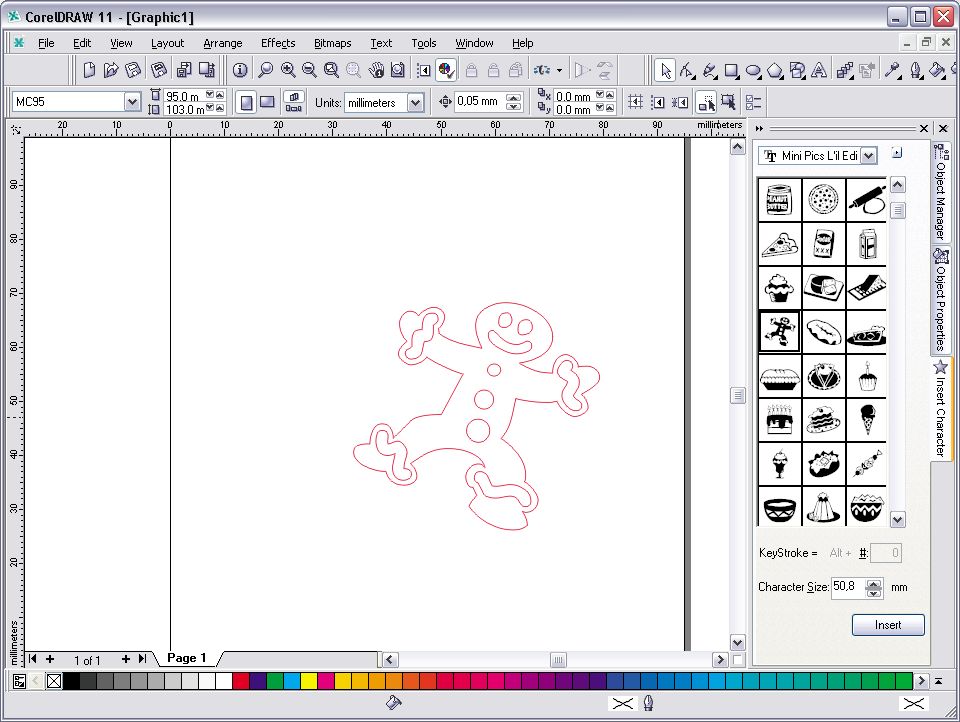Screen dimensions: 960x722
Task: Increase the nudge offset value
Action: 514,97
